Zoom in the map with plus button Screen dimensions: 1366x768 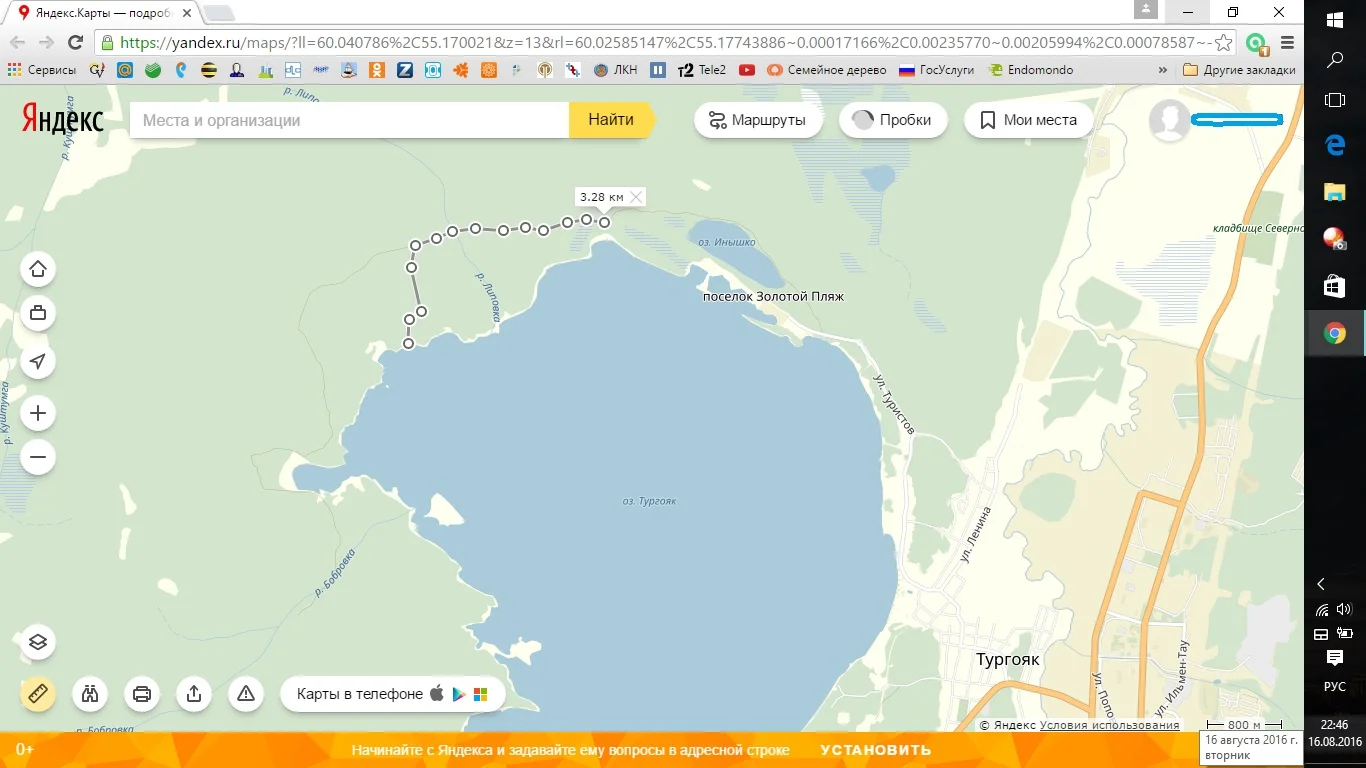point(38,413)
